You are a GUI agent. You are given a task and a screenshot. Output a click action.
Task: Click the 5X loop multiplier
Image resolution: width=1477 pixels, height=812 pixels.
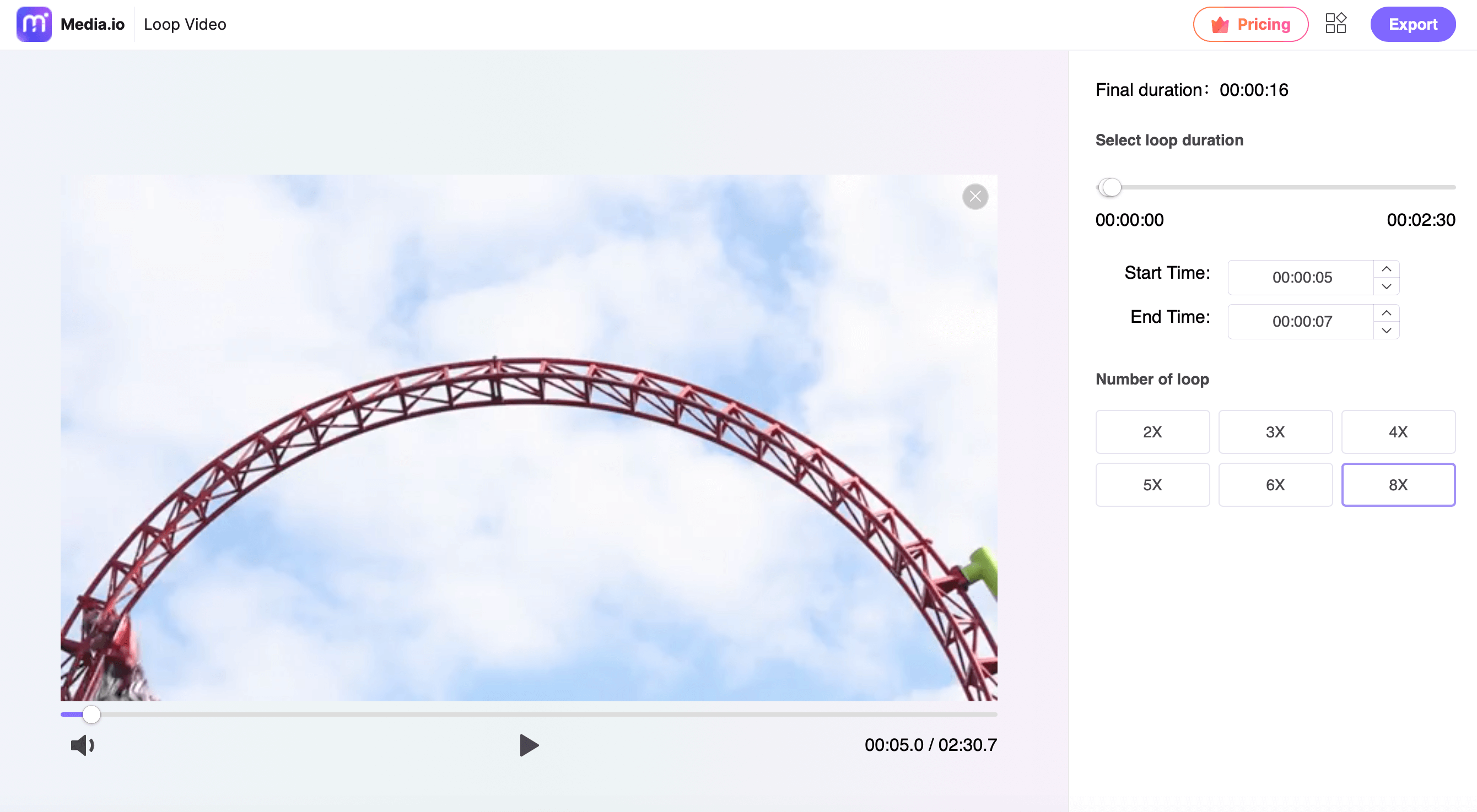tap(1152, 484)
